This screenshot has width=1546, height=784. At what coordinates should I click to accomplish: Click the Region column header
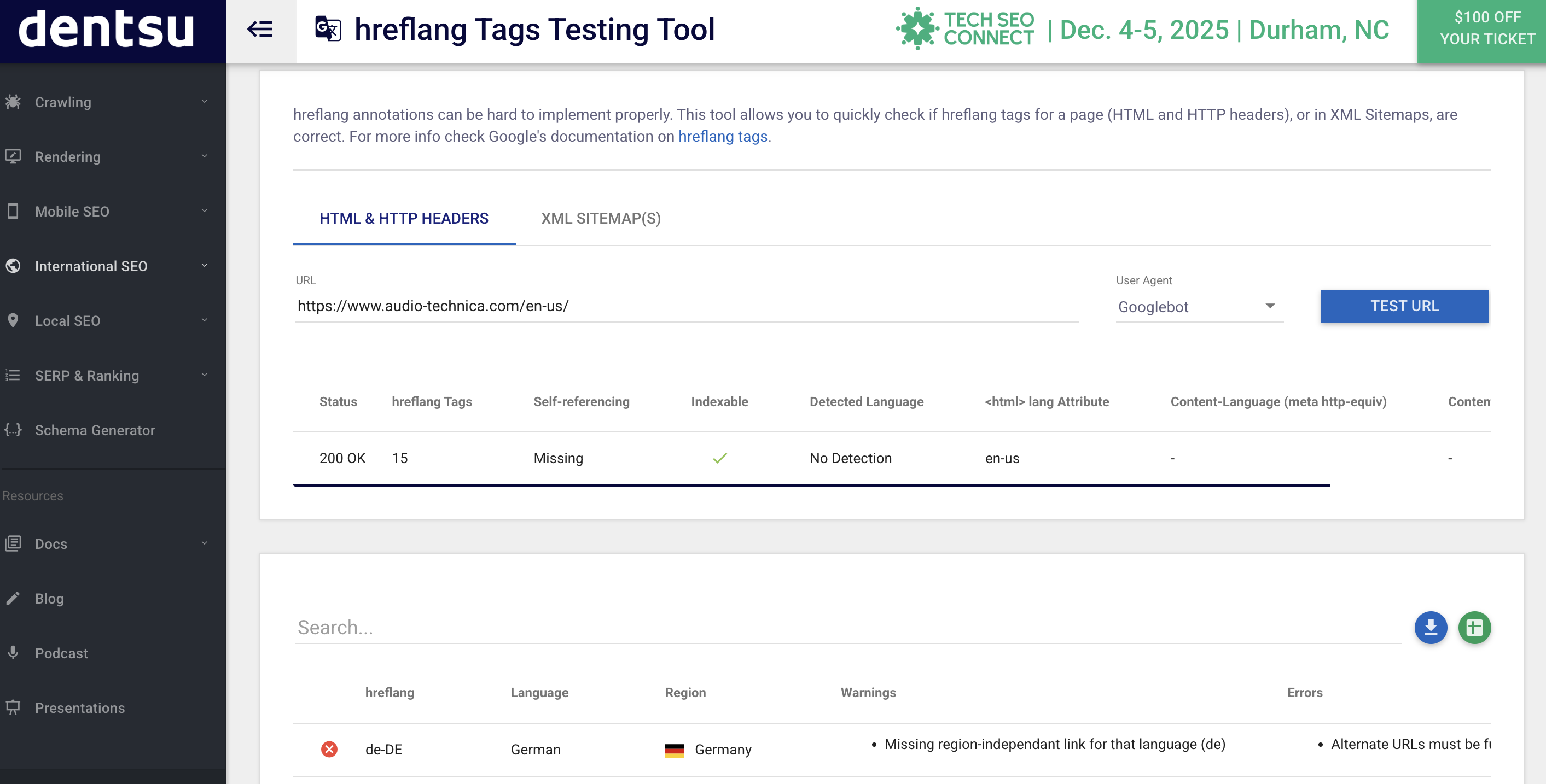click(x=685, y=692)
